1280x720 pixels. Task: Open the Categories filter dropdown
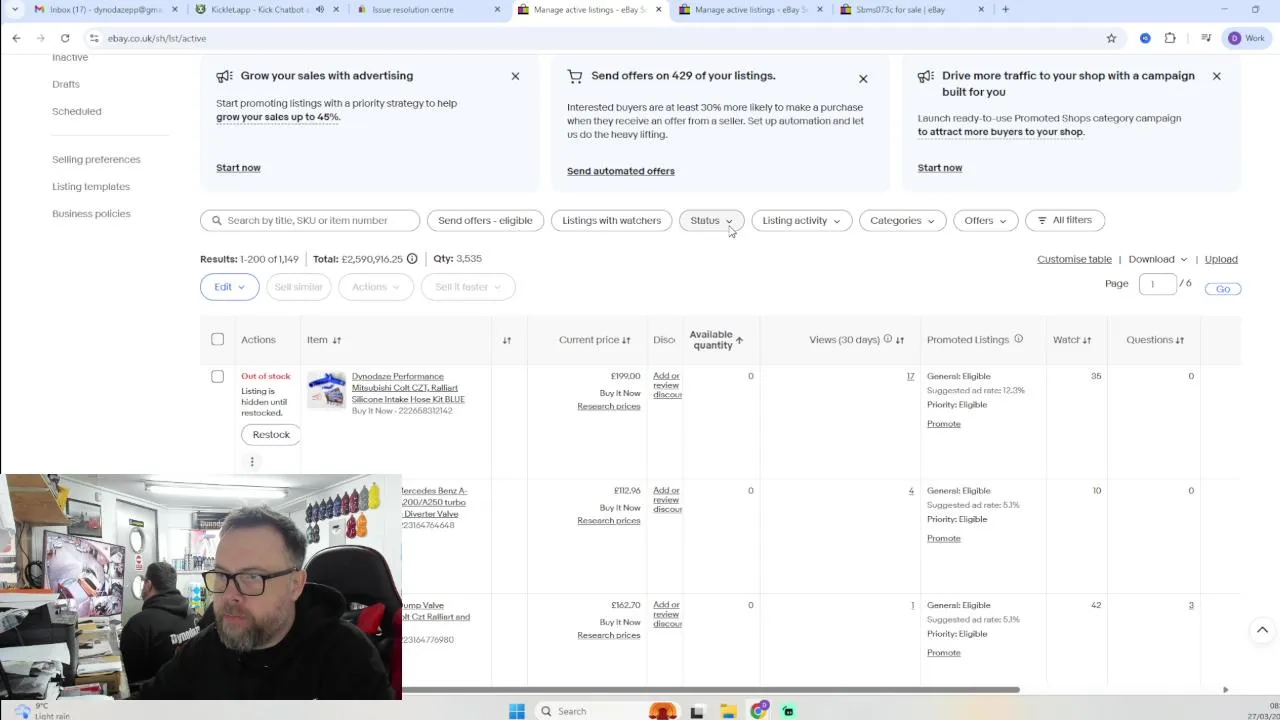(x=902, y=220)
